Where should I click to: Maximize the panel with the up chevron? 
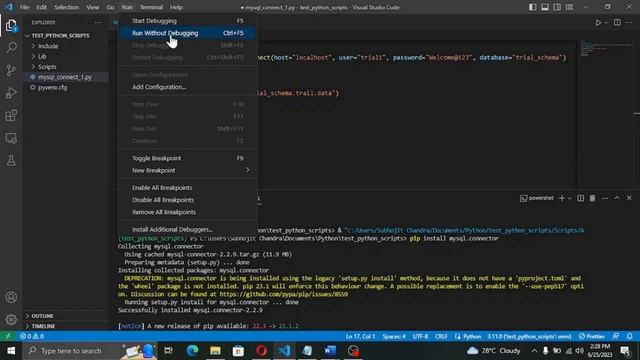click(x=617, y=198)
